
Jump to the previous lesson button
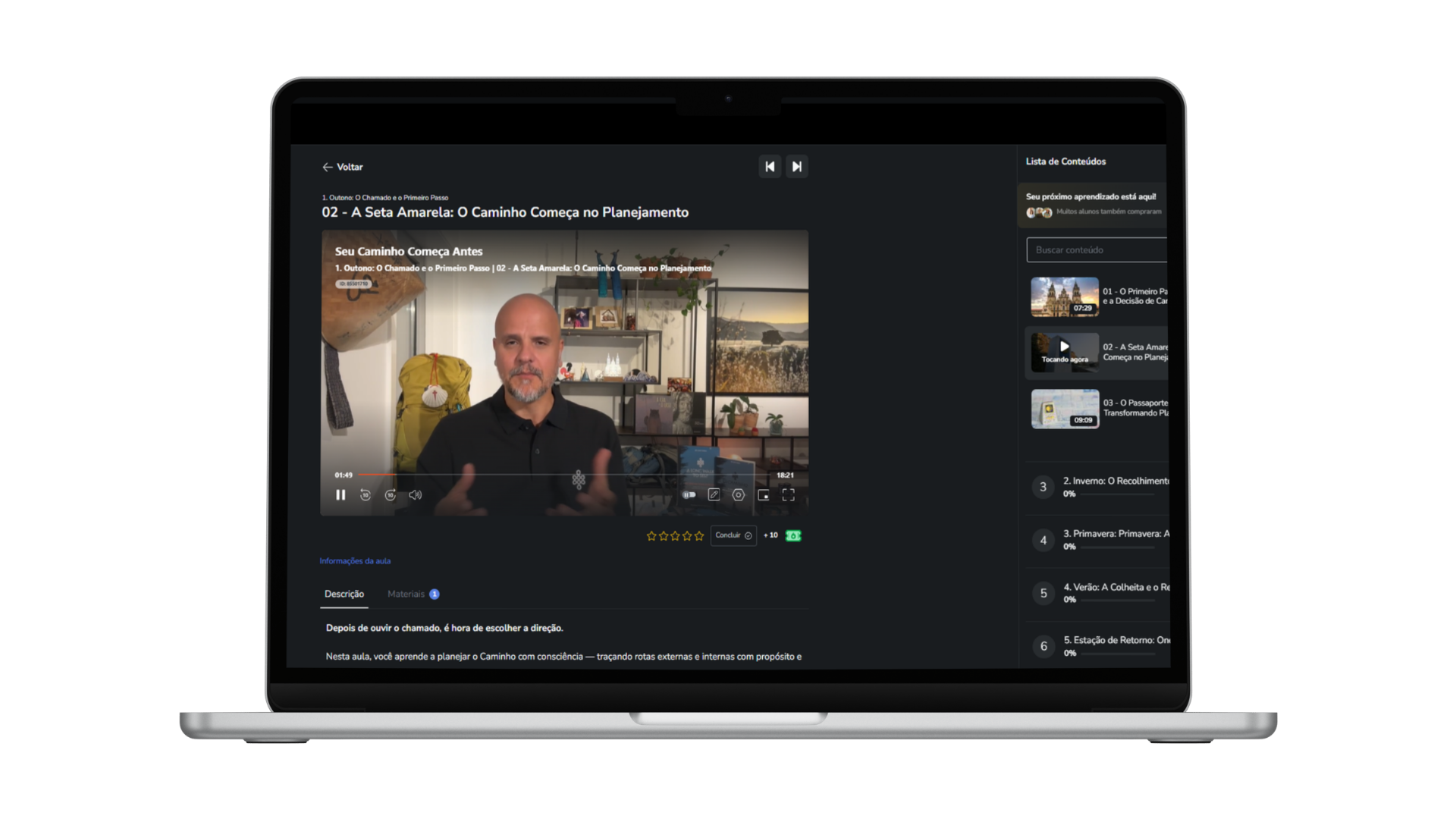770,167
